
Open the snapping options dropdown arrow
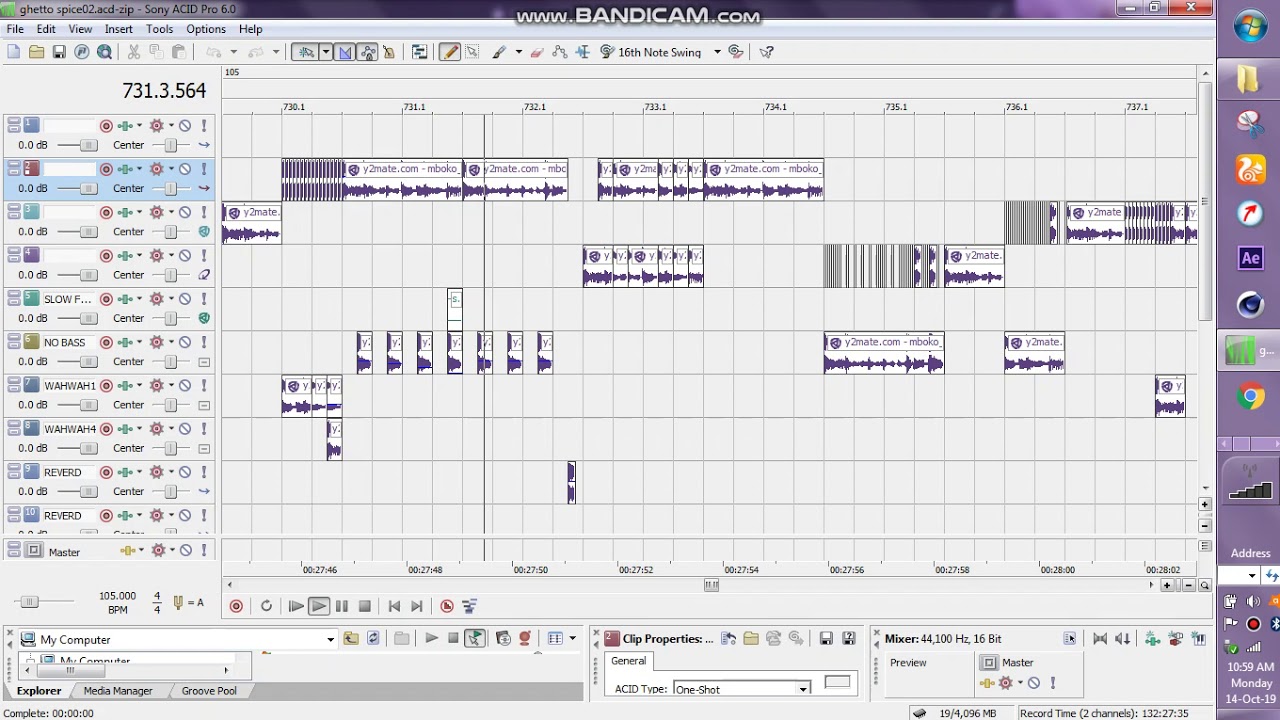(x=325, y=52)
